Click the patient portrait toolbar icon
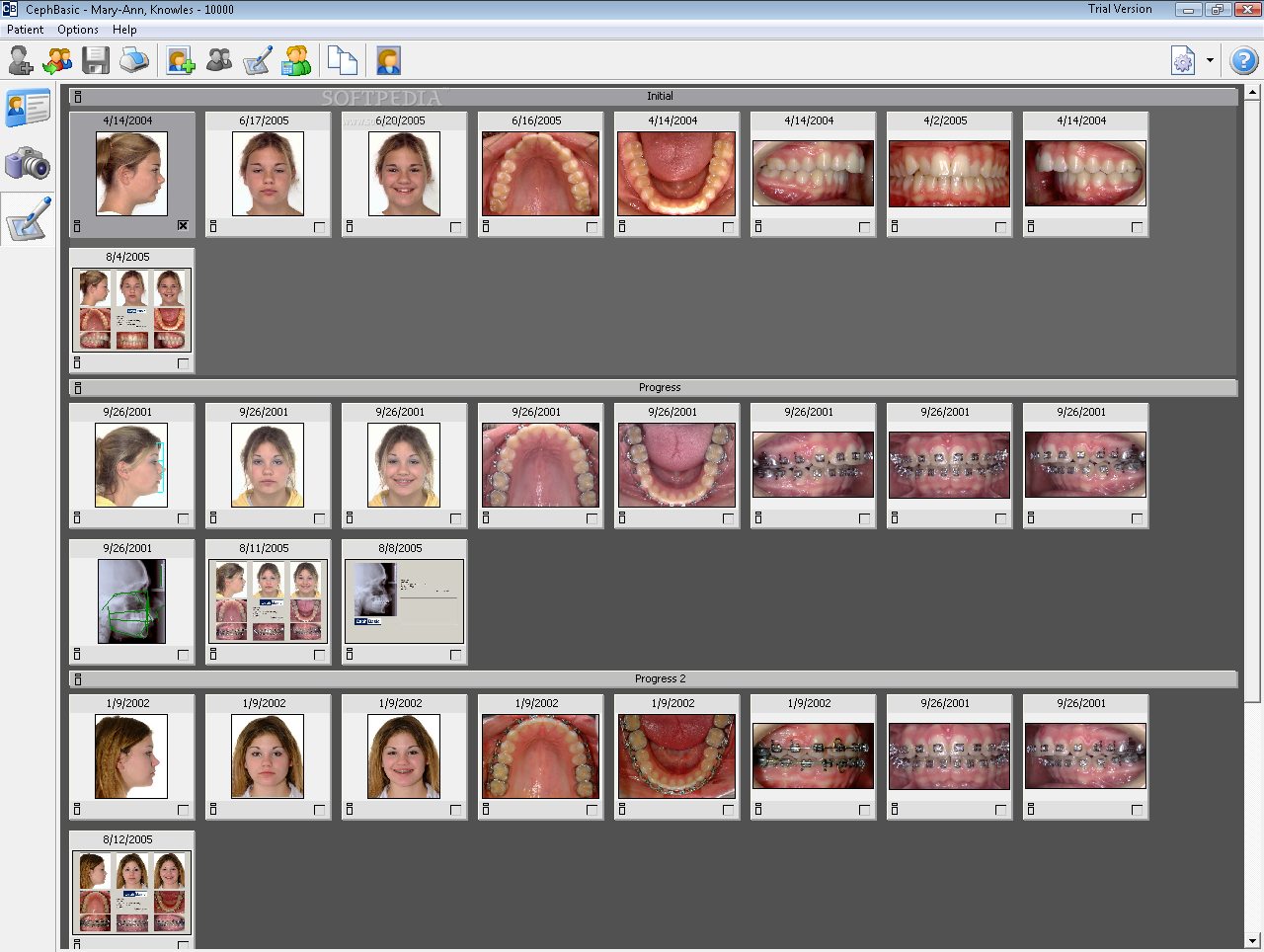1264x952 pixels. tap(388, 60)
